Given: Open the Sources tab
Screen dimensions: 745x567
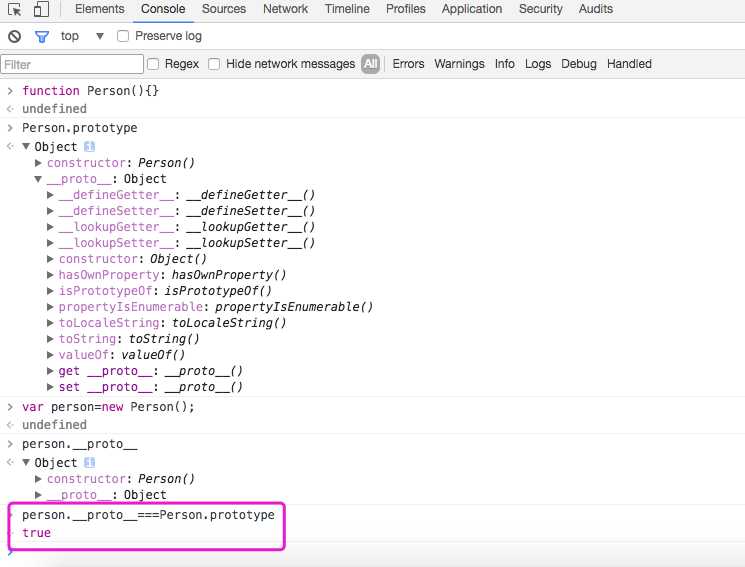Looking at the screenshot, I should coord(224,9).
